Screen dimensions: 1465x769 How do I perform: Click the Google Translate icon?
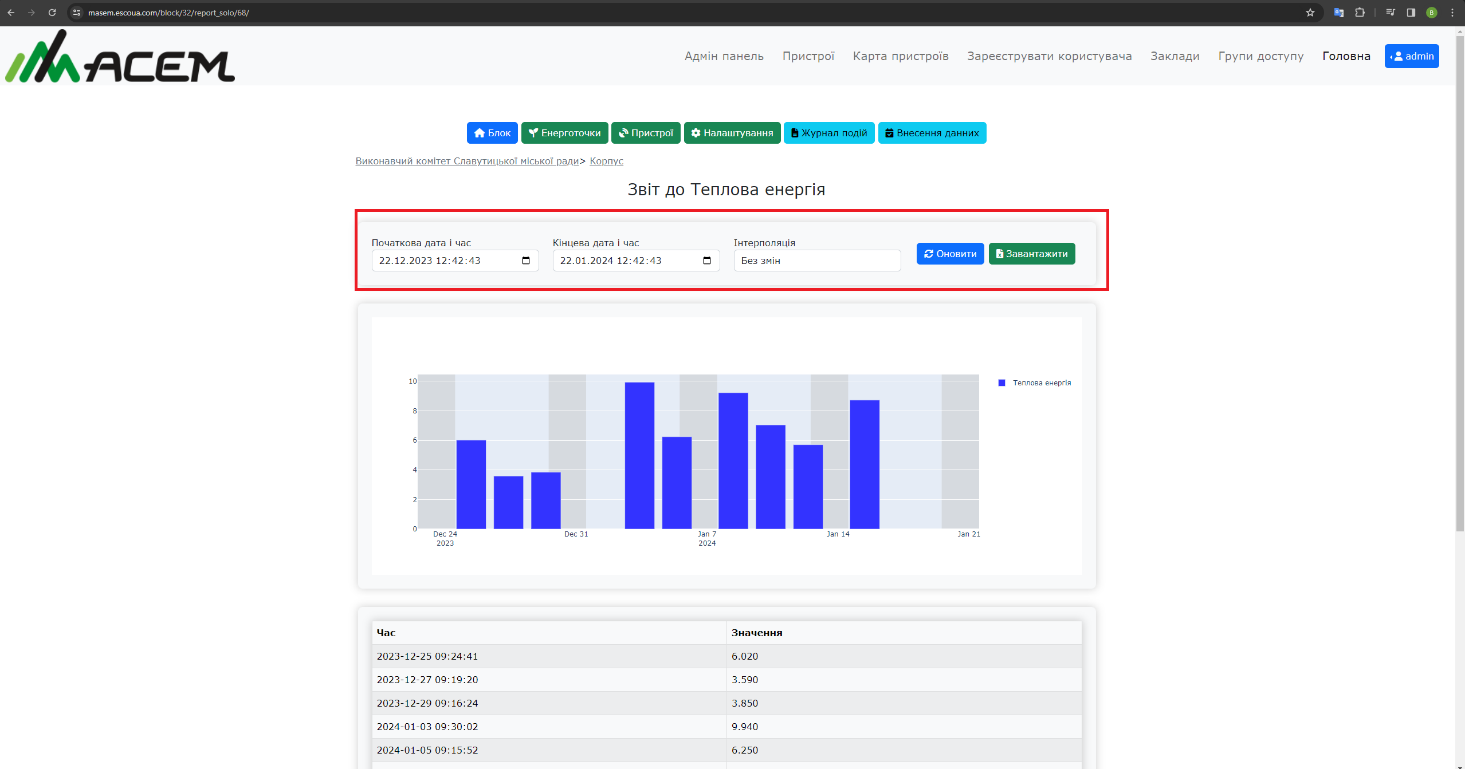tap(1339, 12)
